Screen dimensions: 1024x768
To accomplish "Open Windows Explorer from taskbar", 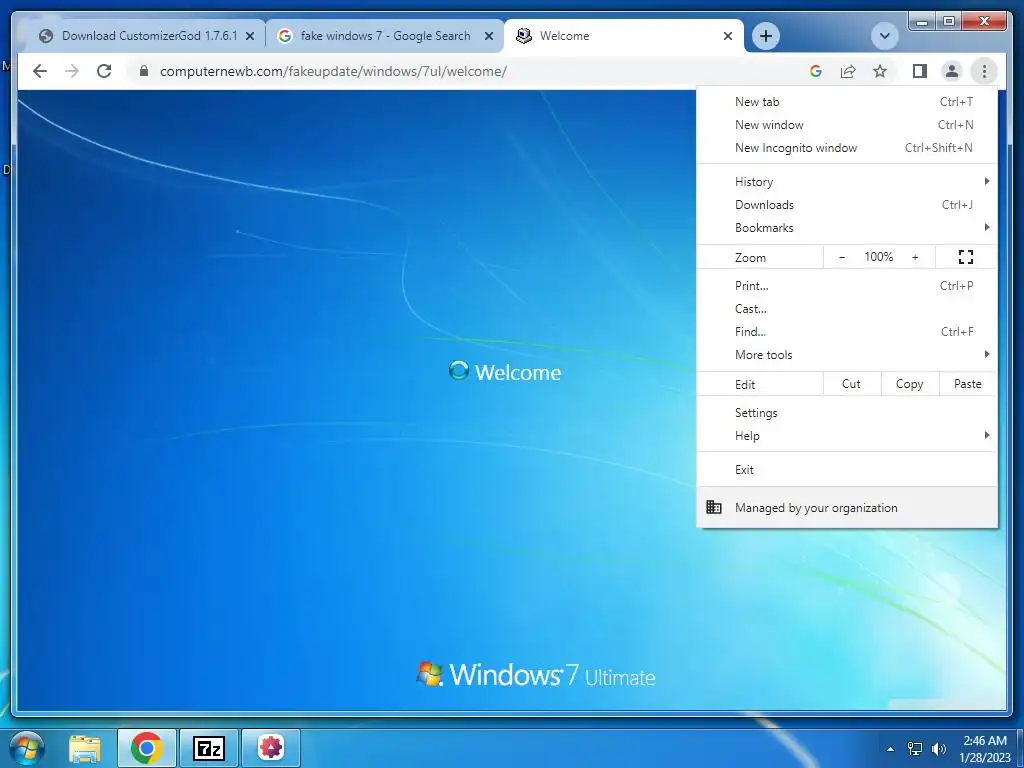I will (85, 748).
